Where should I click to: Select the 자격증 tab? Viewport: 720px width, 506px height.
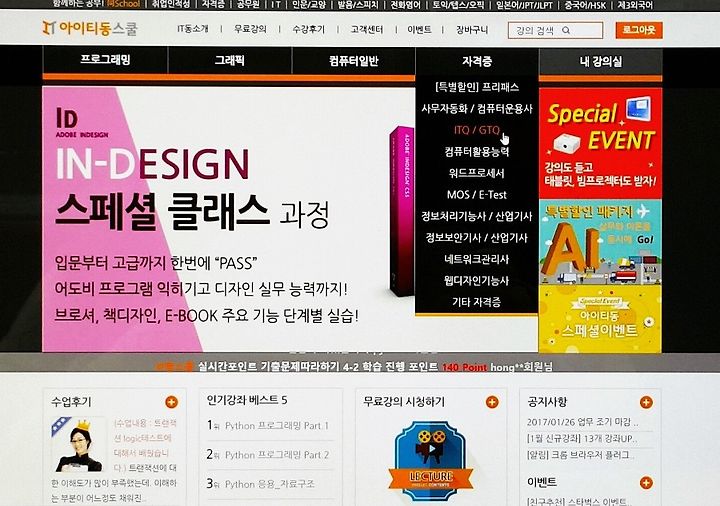[477, 61]
